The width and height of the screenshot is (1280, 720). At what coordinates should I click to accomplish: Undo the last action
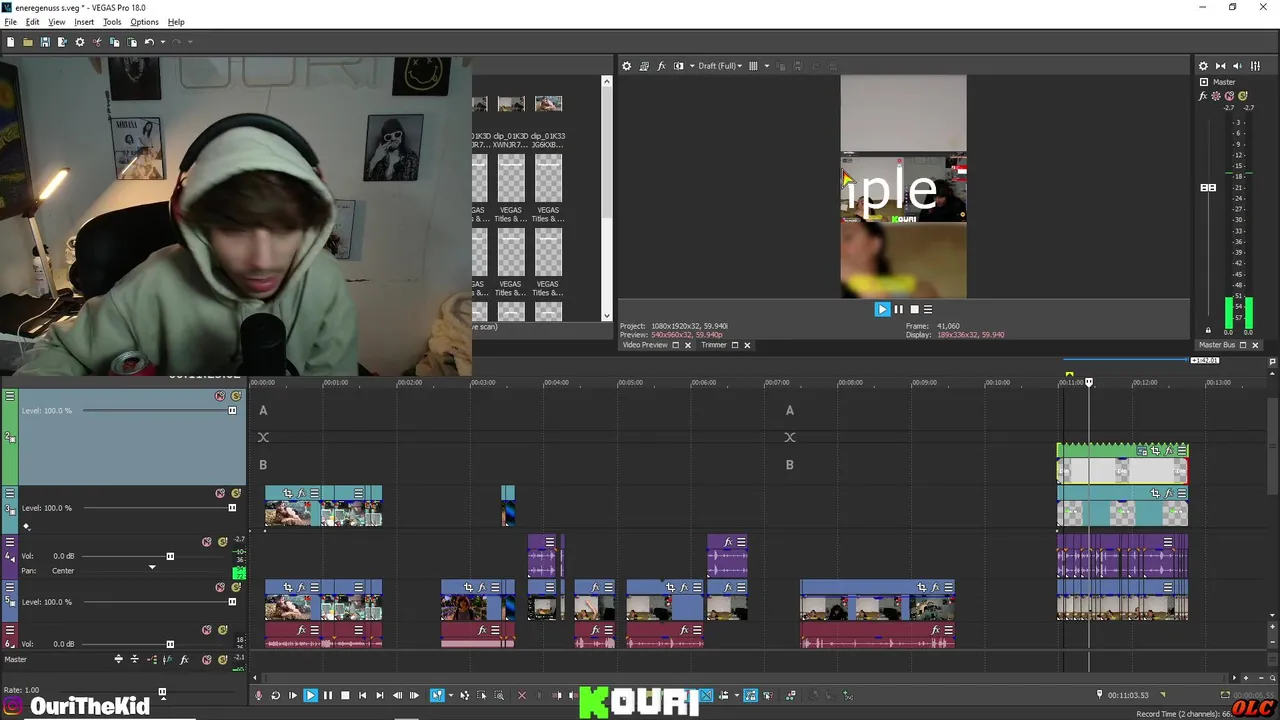tap(149, 42)
